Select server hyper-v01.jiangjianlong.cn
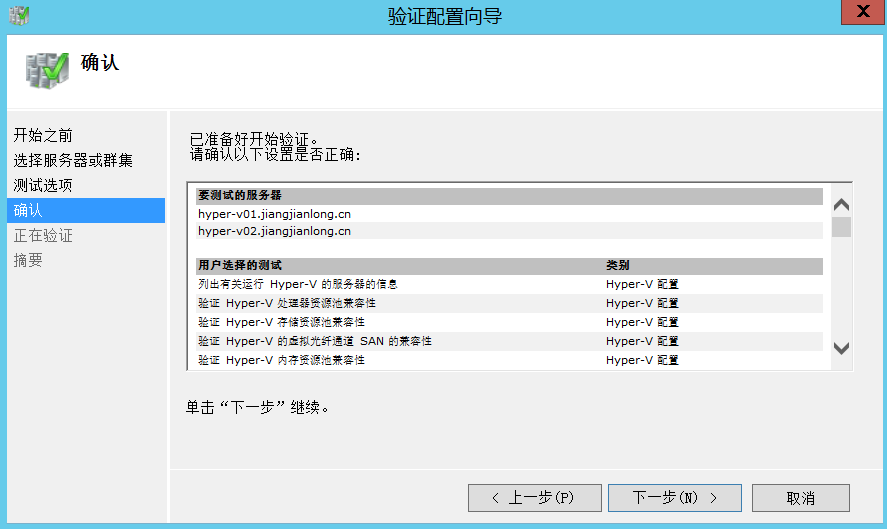887x529 pixels. [x=509, y=214]
